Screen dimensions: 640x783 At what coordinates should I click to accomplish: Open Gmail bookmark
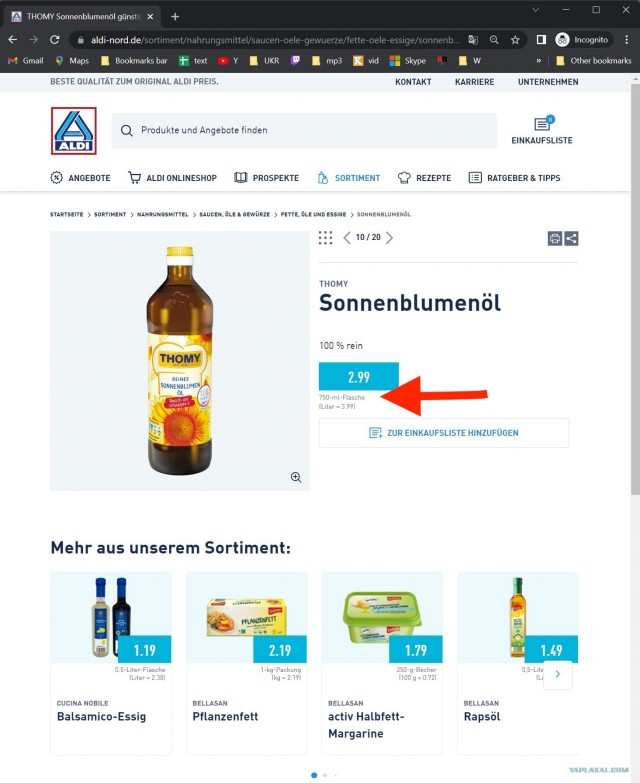26,60
